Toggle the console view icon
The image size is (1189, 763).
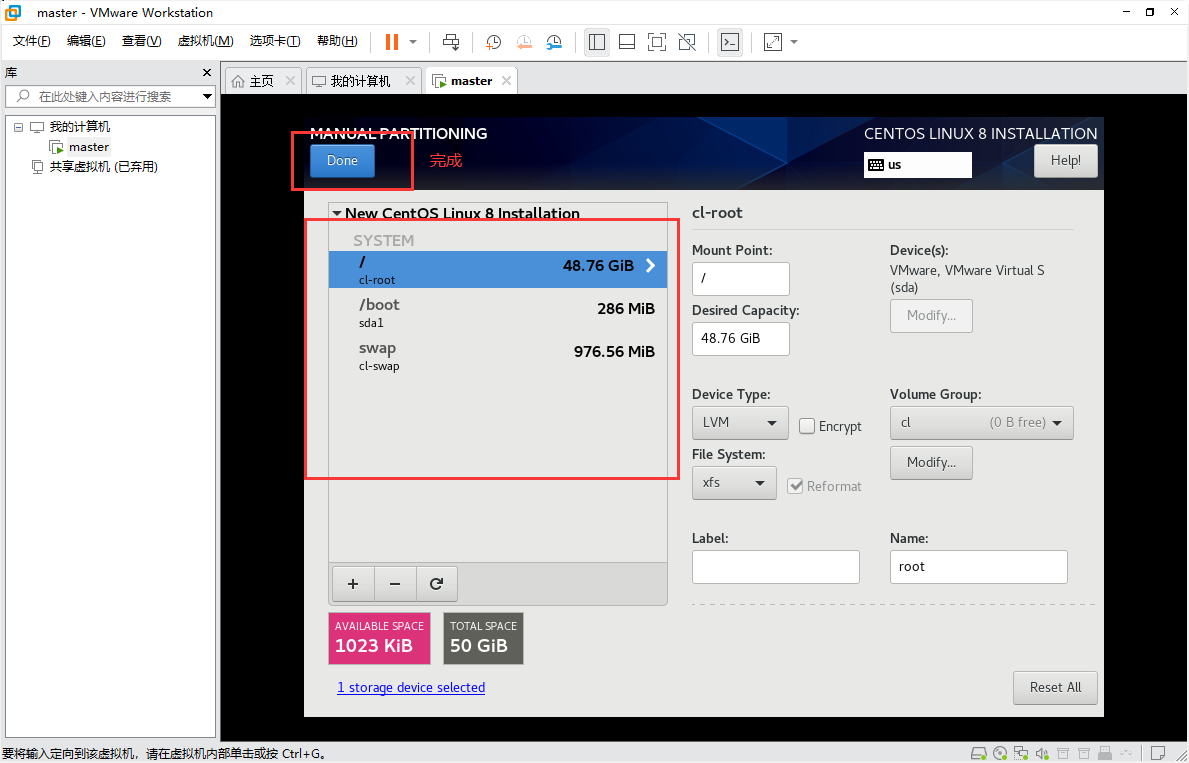click(729, 42)
